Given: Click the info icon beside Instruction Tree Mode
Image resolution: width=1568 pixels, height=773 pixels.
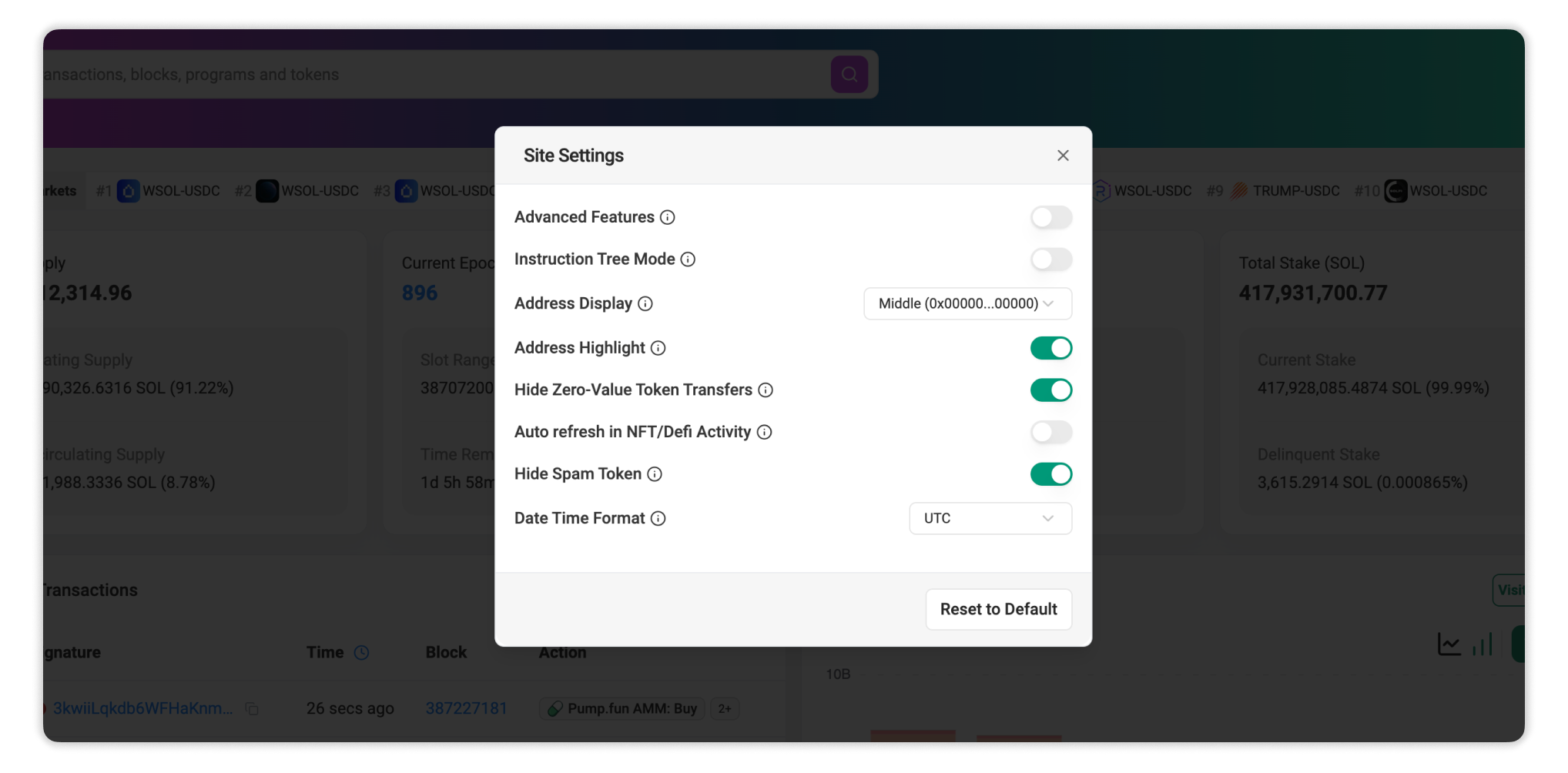Looking at the screenshot, I should (688, 259).
